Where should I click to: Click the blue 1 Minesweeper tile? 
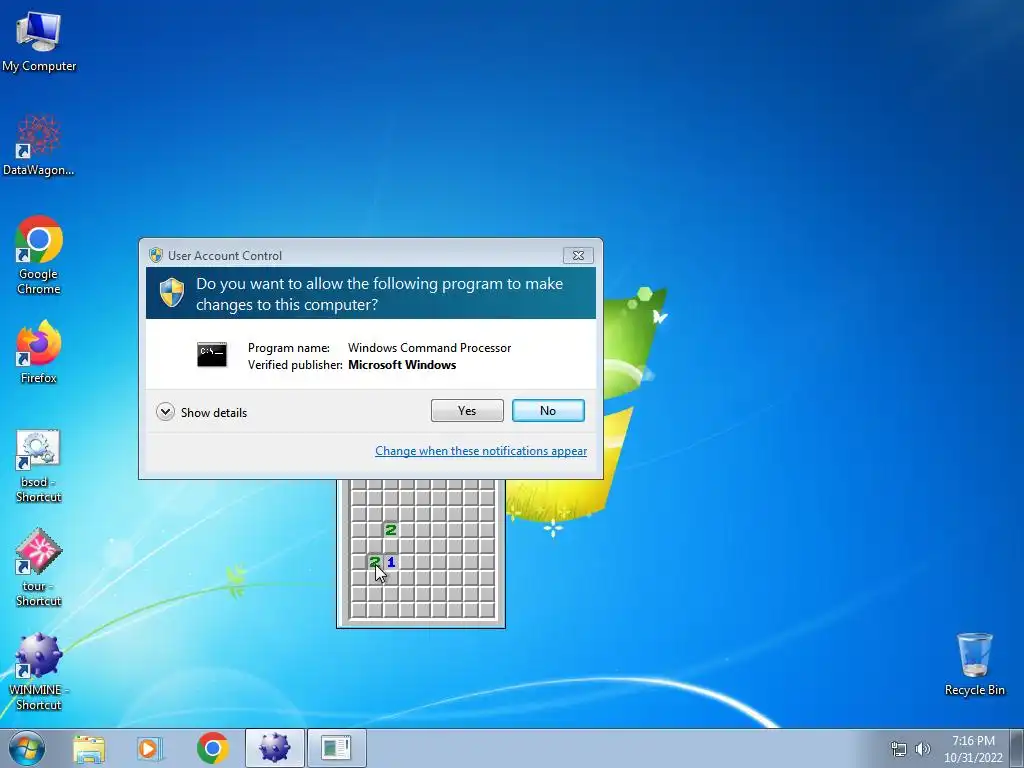click(x=391, y=562)
